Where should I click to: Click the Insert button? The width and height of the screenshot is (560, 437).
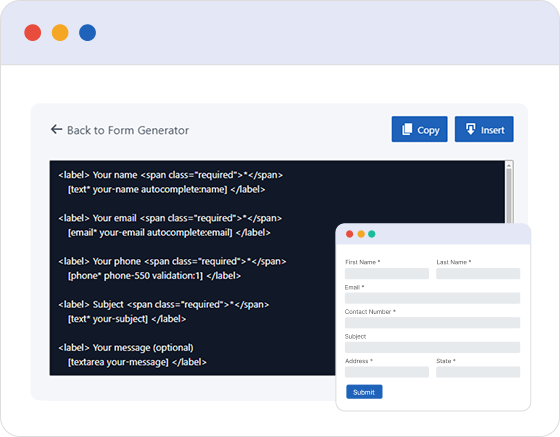(x=484, y=129)
